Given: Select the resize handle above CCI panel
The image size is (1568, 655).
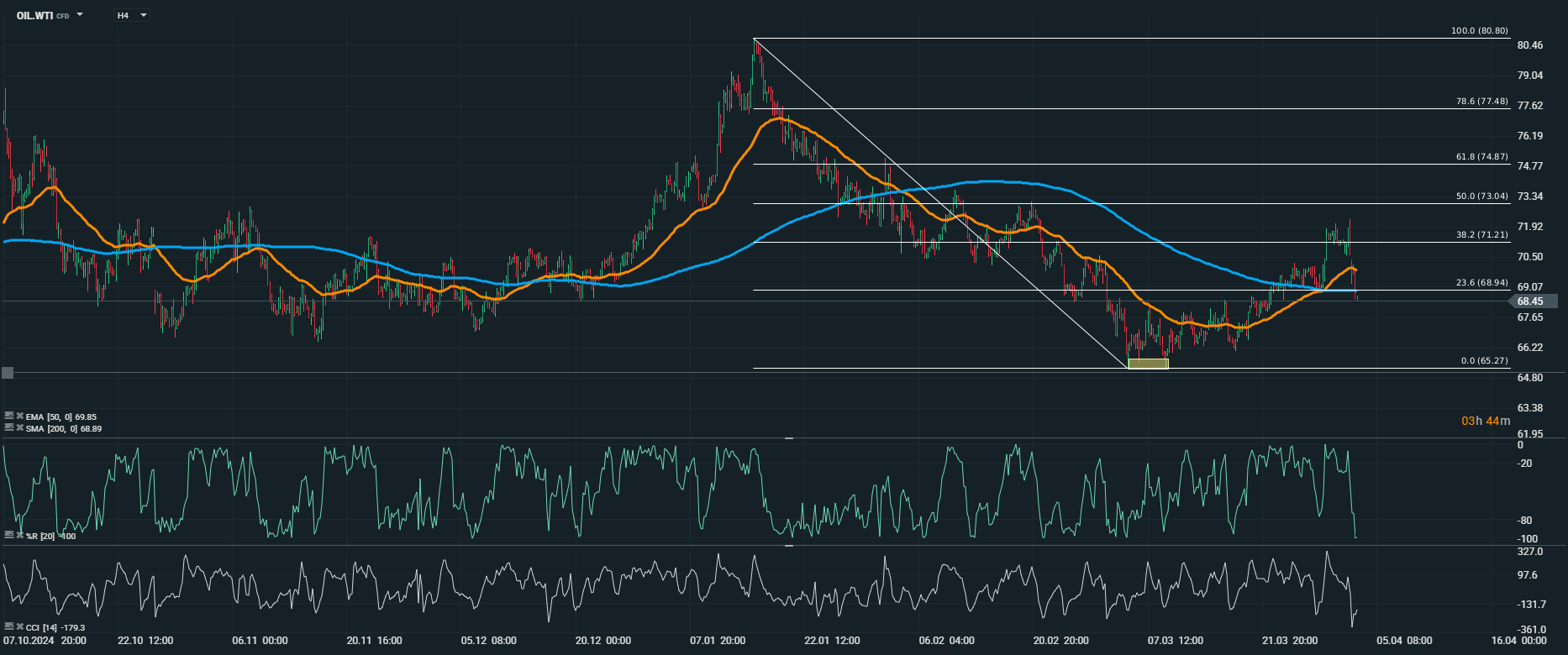Looking at the screenshot, I should [x=789, y=546].
